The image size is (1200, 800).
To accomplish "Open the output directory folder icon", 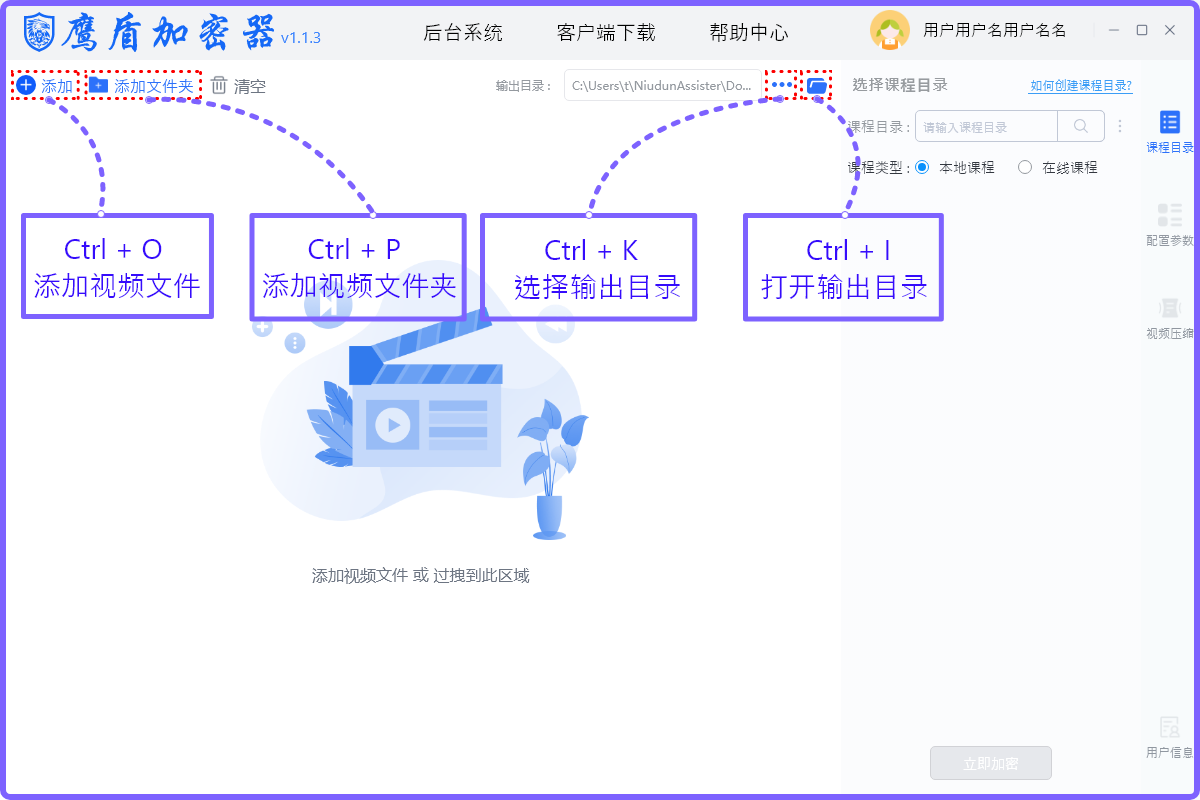I will 817,86.
